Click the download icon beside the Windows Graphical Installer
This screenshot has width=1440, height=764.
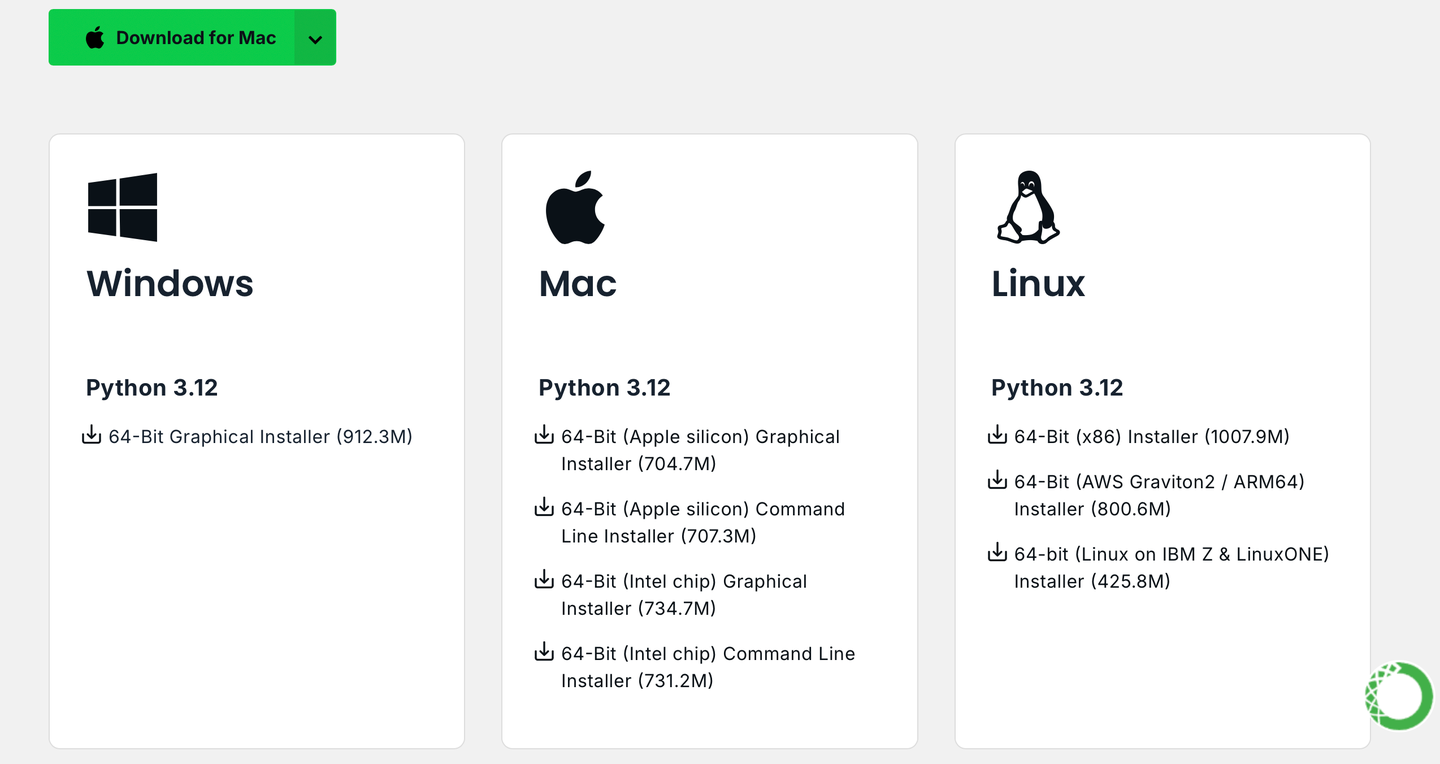91,435
